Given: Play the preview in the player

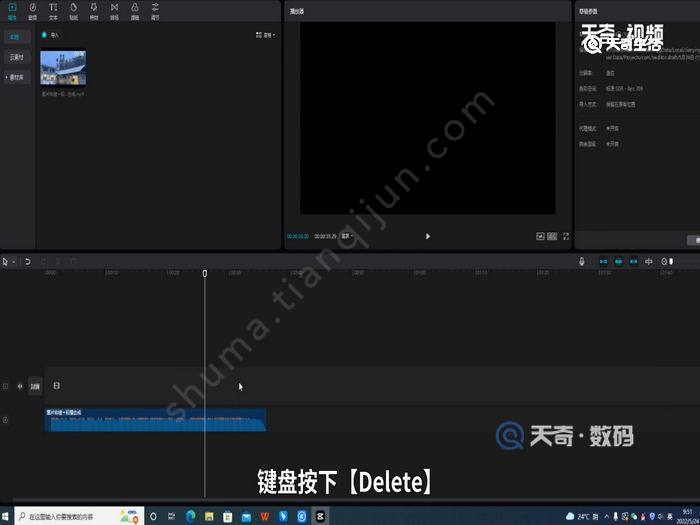Looking at the screenshot, I should 428,236.
